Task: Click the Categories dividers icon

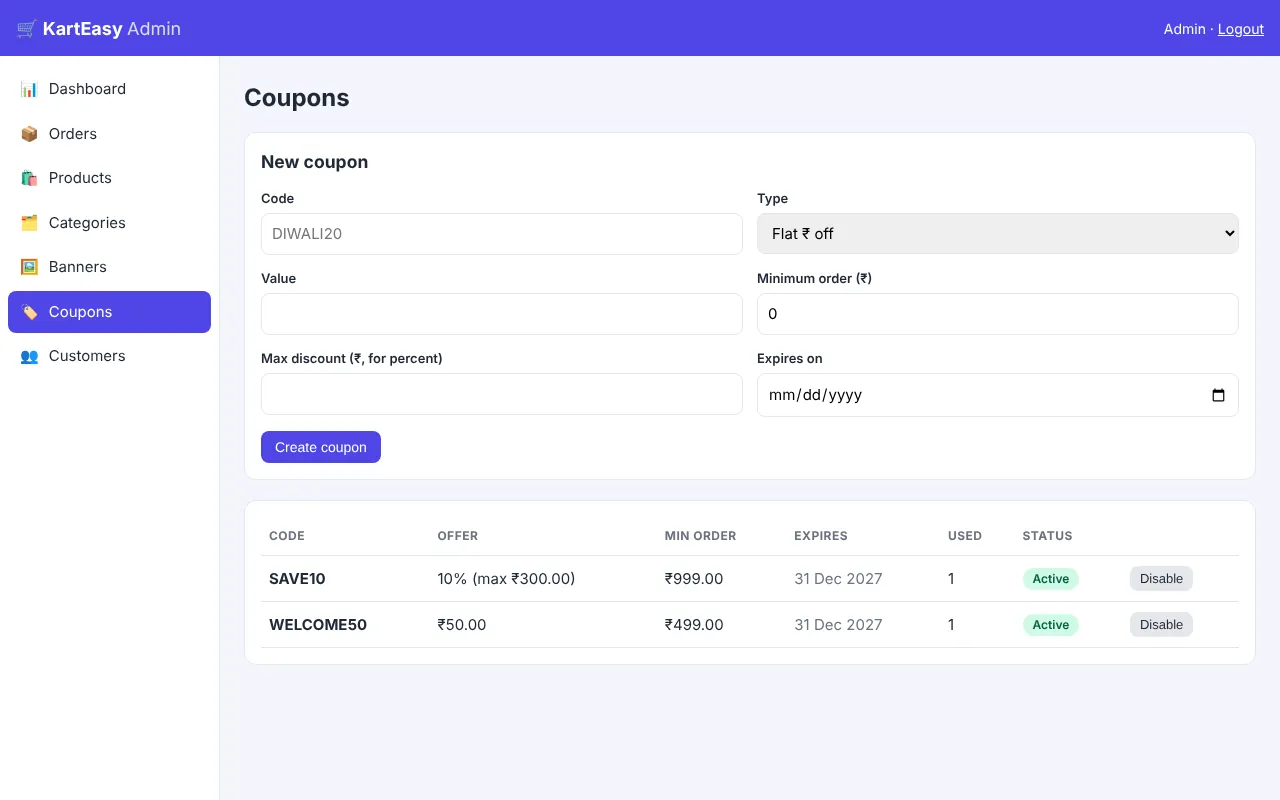Action: (29, 223)
